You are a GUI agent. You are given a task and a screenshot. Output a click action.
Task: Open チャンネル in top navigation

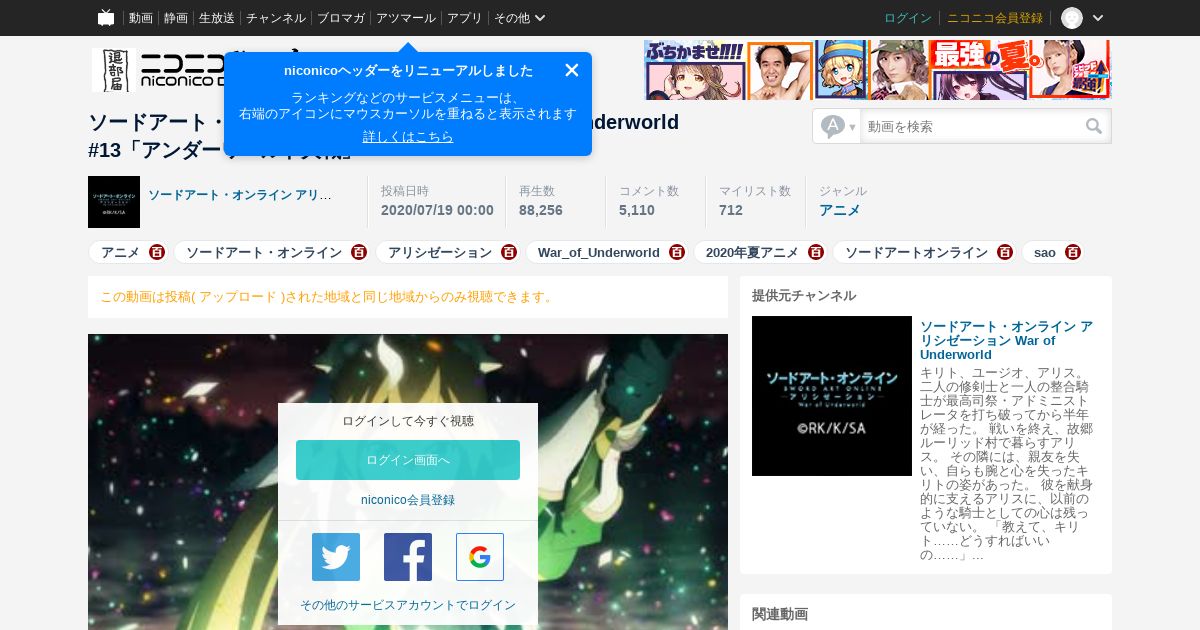(276, 18)
